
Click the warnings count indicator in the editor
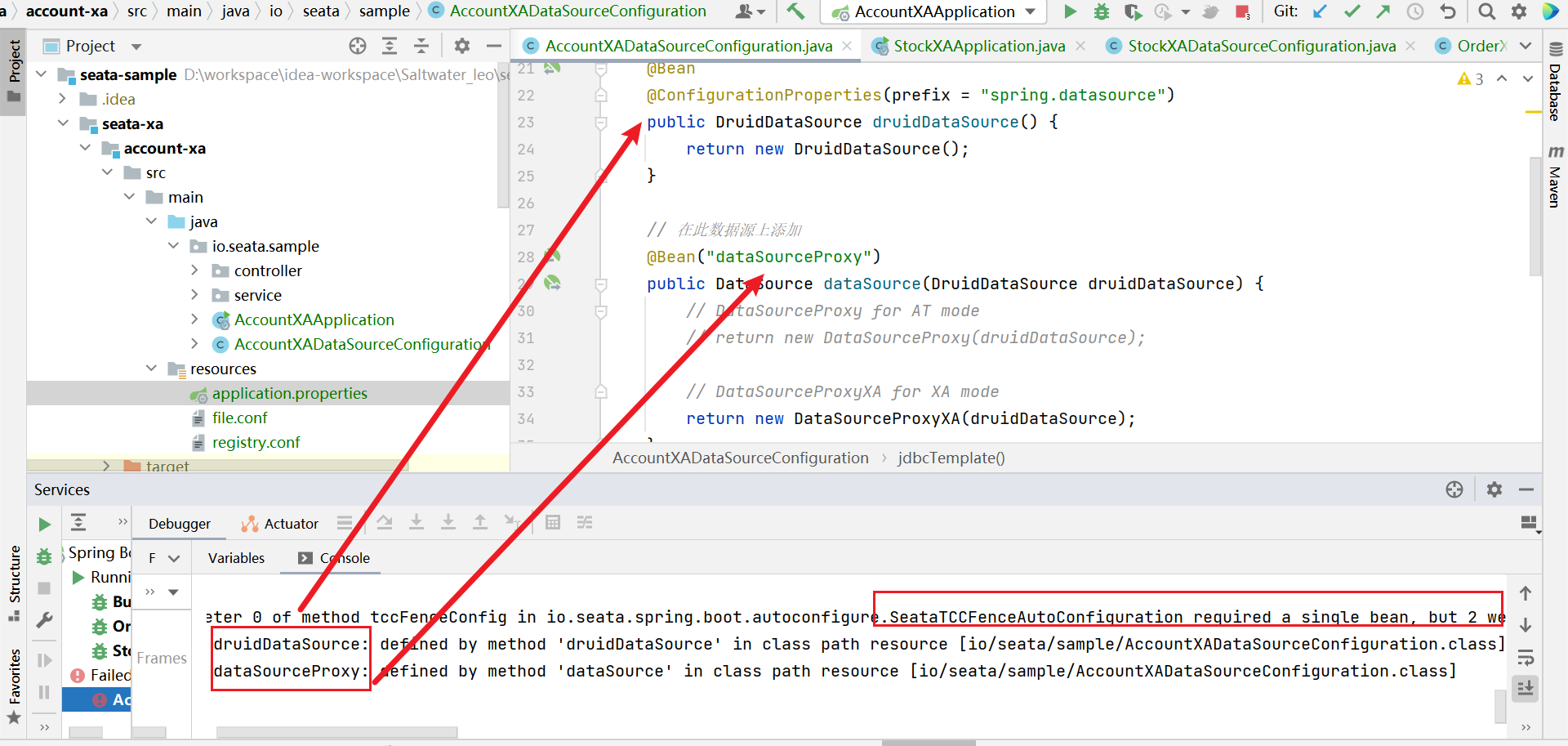(1471, 78)
